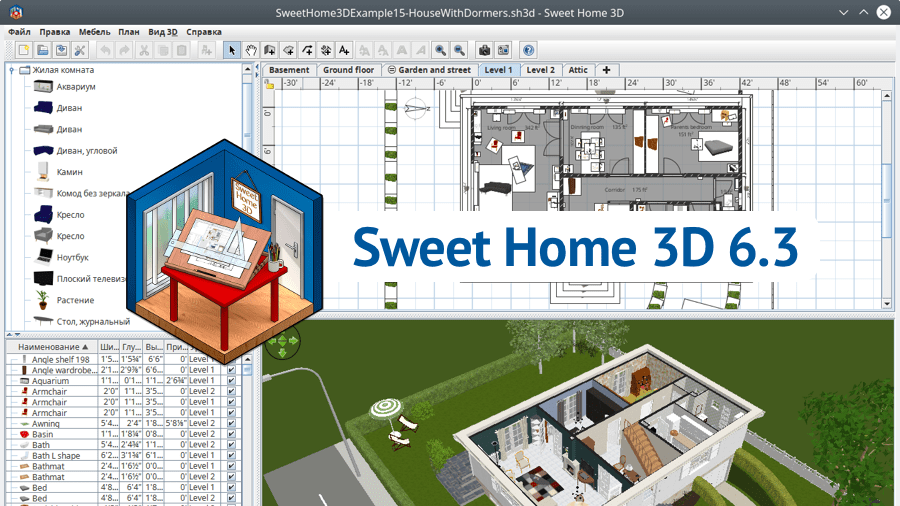The width and height of the screenshot is (900, 506).
Task: Open Help with the question mark icon
Action: coord(529,50)
